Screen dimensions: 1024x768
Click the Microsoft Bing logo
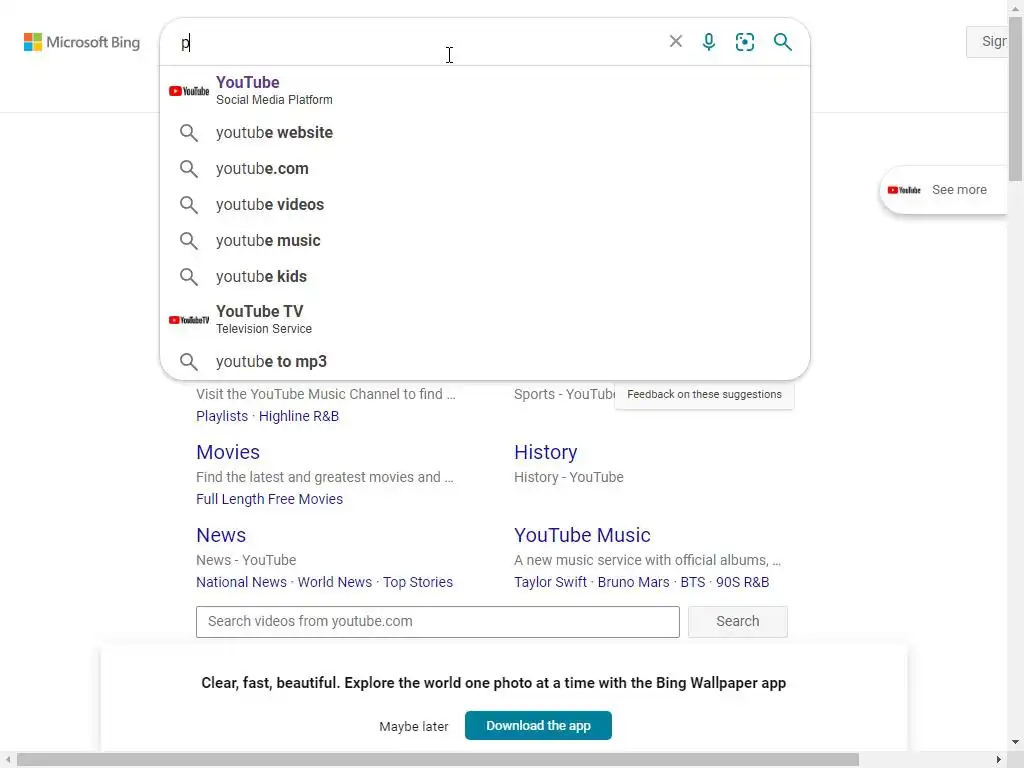tap(82, 42)
